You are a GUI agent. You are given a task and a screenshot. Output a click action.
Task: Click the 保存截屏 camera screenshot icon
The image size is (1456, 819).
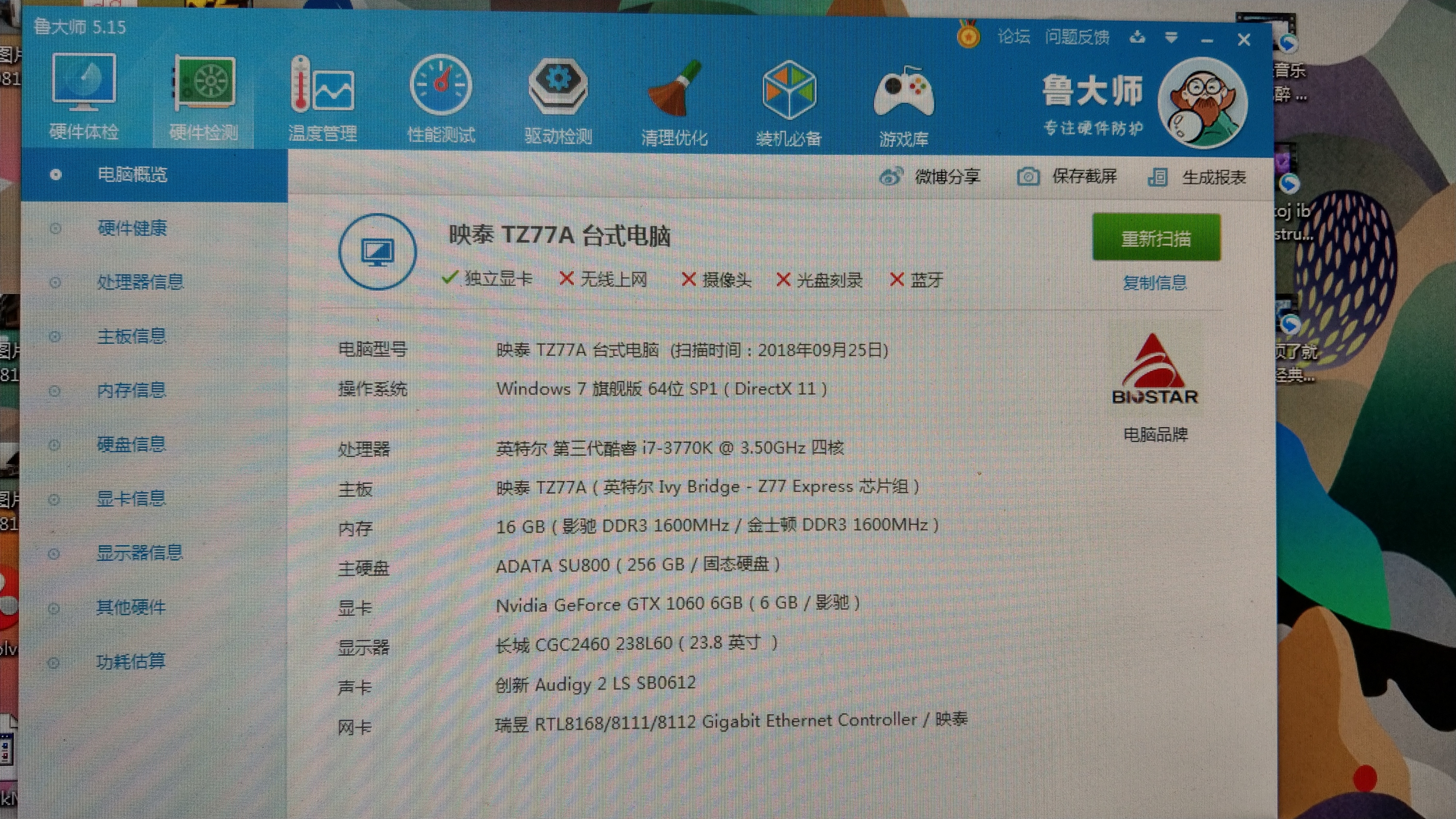pyautogui.click(x=1028, y=177)
